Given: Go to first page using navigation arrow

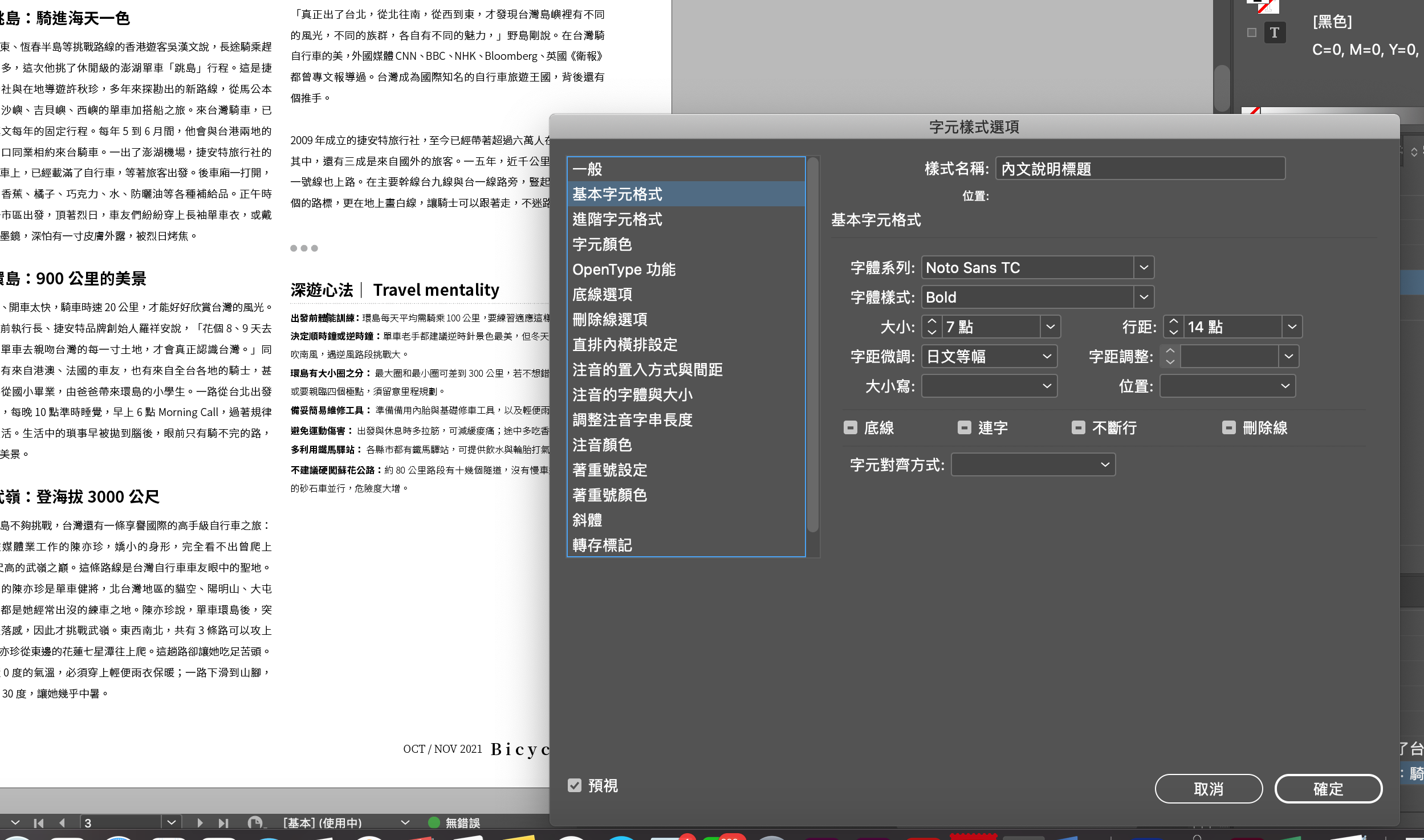Looking at the screenshot, I should [x=38, y=823].
